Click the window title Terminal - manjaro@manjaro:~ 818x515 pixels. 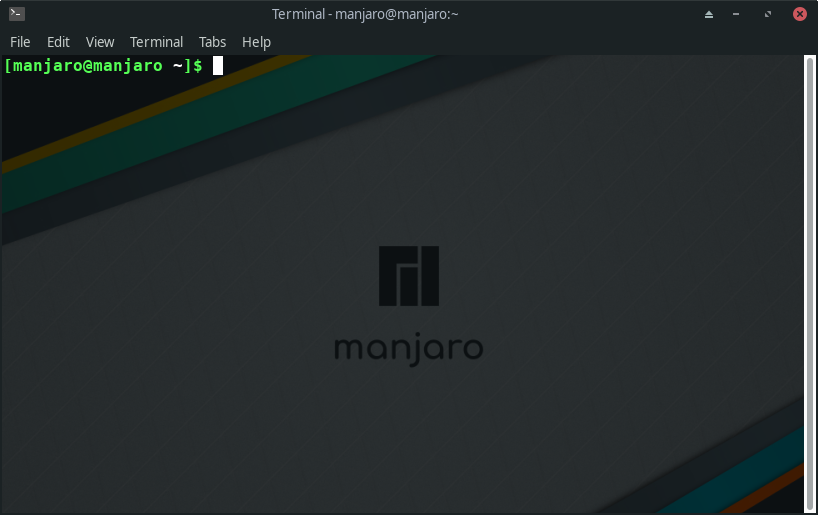pyautogui.click(x=365, y=14)
